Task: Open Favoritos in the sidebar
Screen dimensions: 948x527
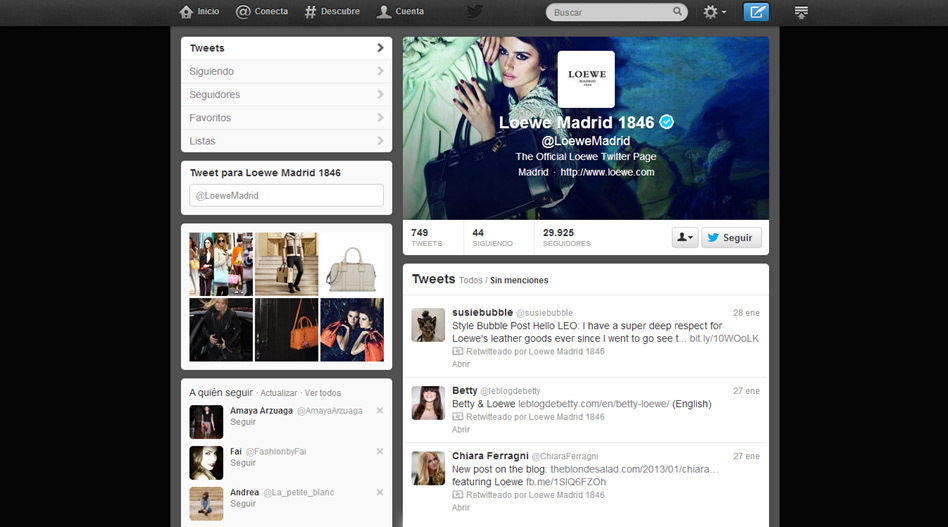Action: [x=287, y=118]
